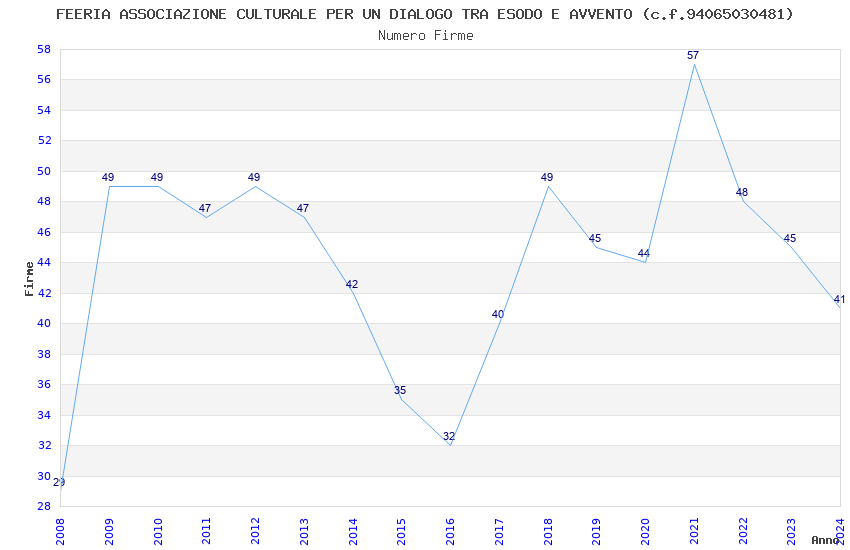Click the y-axis value 56

[44, 80]
